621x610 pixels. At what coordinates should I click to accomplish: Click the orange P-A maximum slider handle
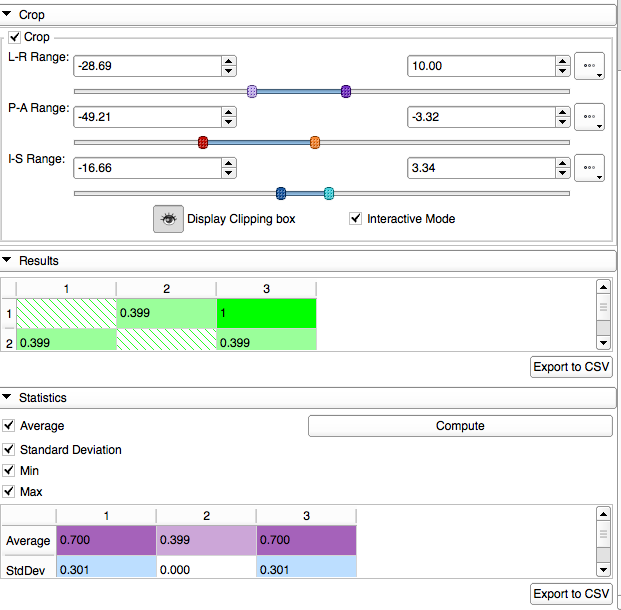coord(315,143)
